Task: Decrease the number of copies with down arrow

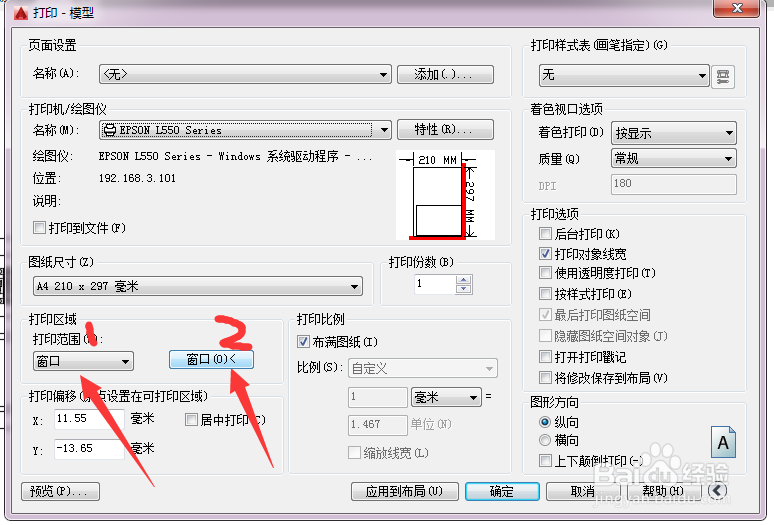Action: tap(463, 289)
